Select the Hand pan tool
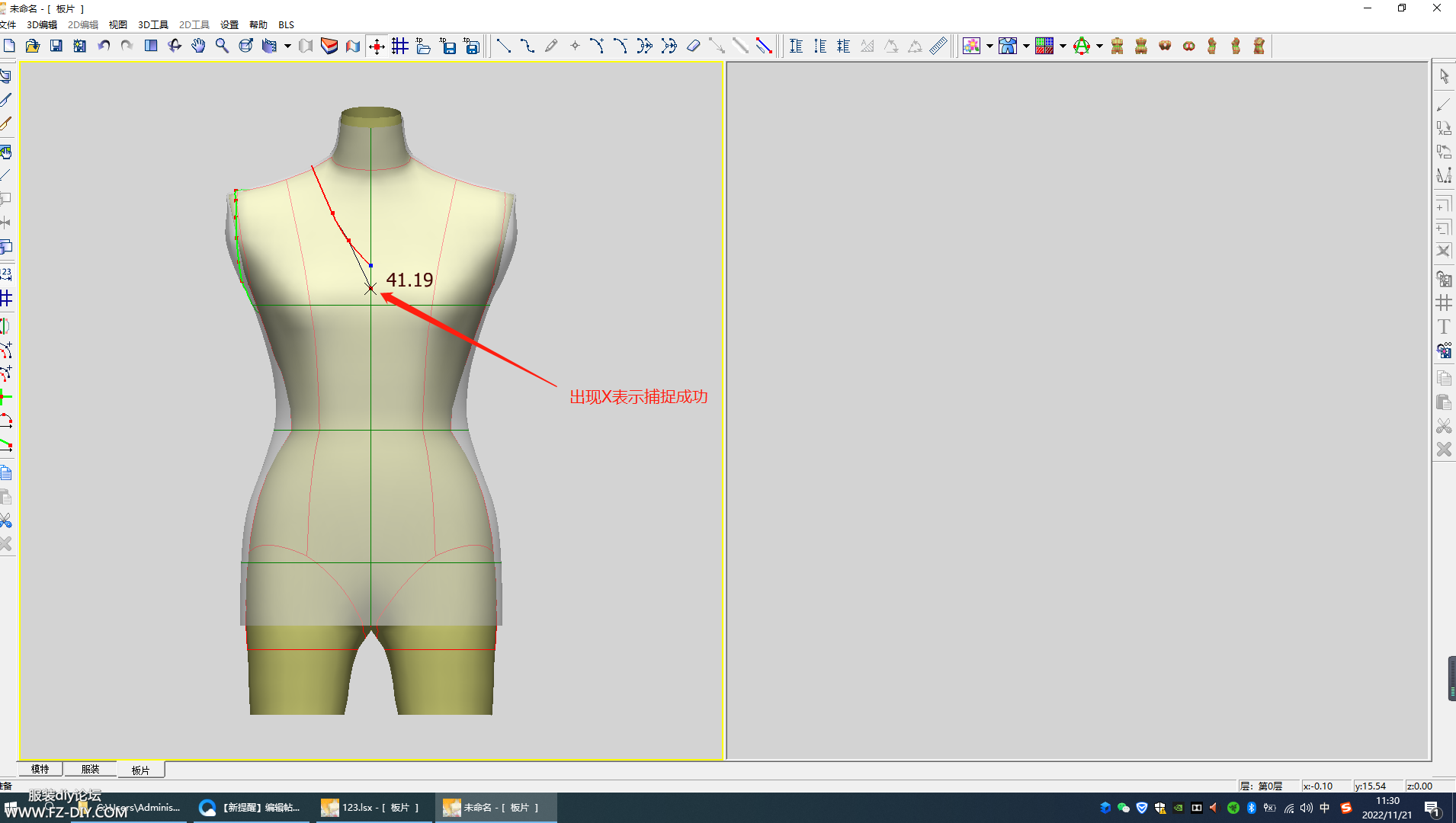 click(x=198, y=46)
